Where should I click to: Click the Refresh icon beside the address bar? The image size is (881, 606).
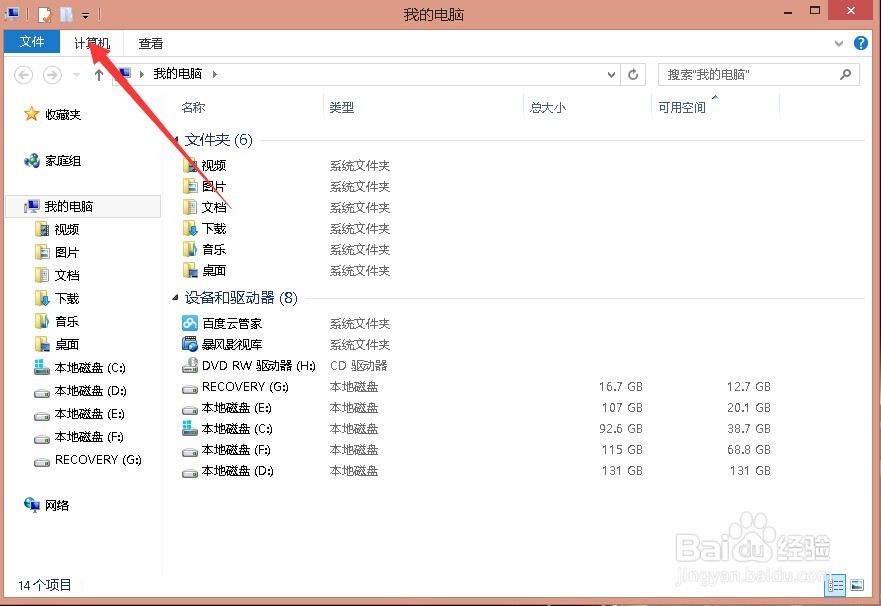pos(633,74)
